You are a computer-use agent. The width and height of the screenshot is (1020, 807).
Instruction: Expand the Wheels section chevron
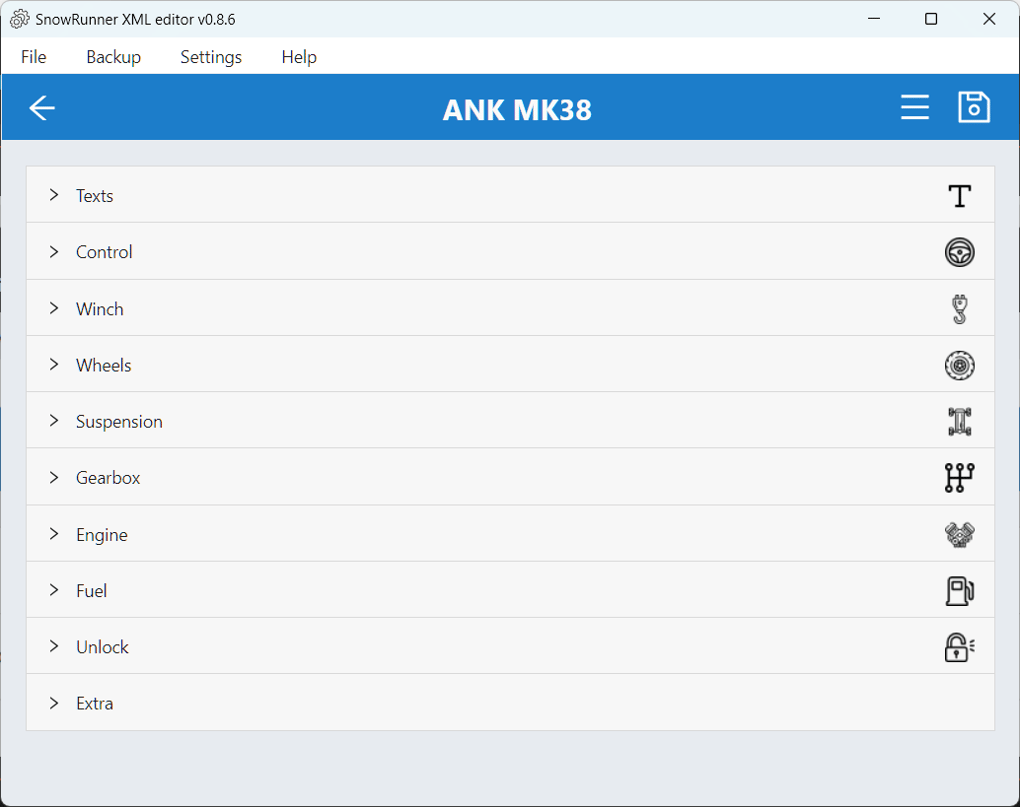click(54, 365)
